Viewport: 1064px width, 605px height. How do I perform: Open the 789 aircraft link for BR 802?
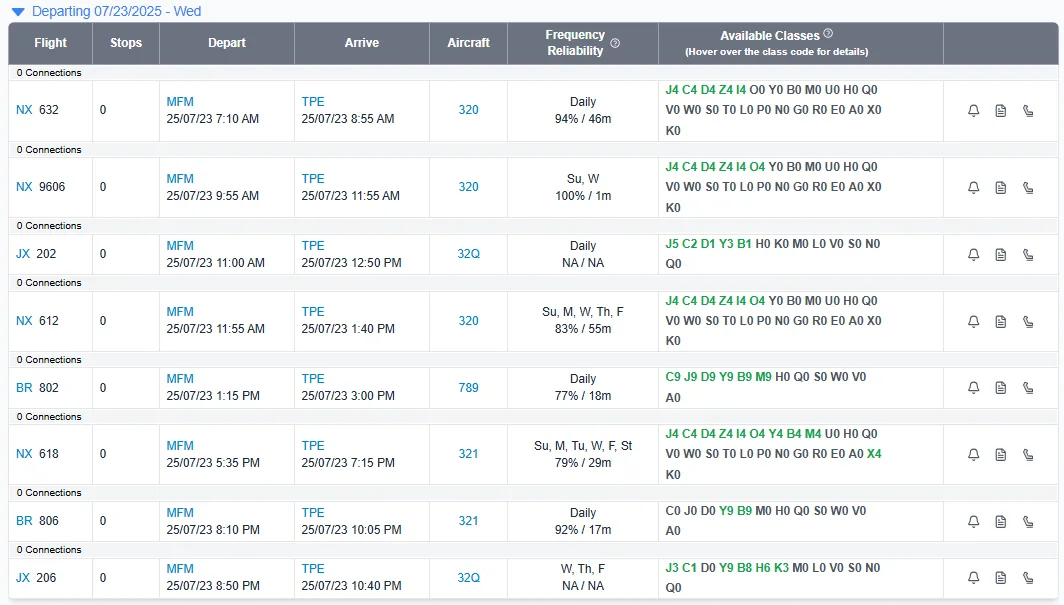coord(468,388)
